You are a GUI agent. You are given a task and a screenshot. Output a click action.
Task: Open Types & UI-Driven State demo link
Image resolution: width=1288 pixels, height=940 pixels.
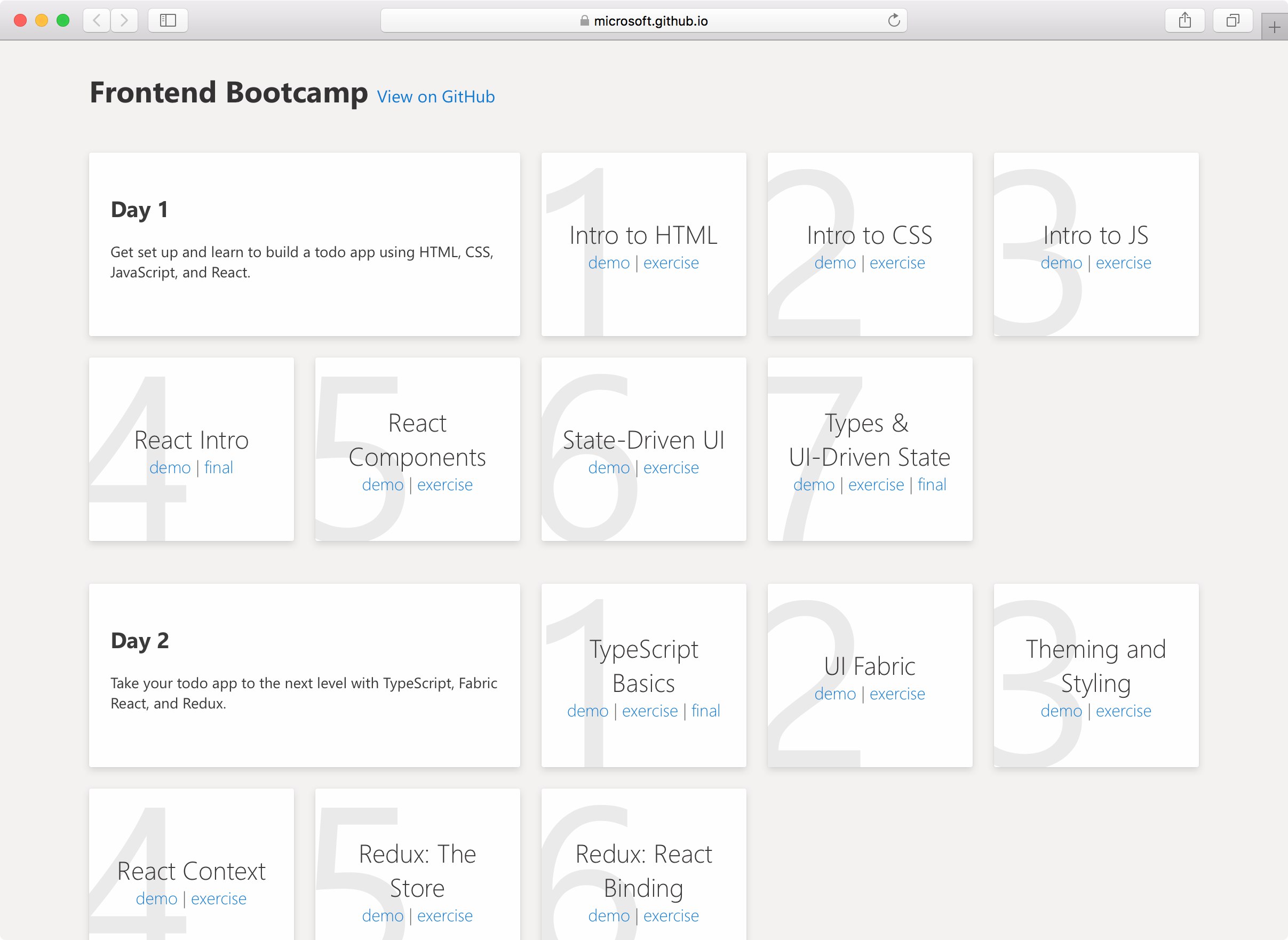pyautogui.click(x=814, y=485)
